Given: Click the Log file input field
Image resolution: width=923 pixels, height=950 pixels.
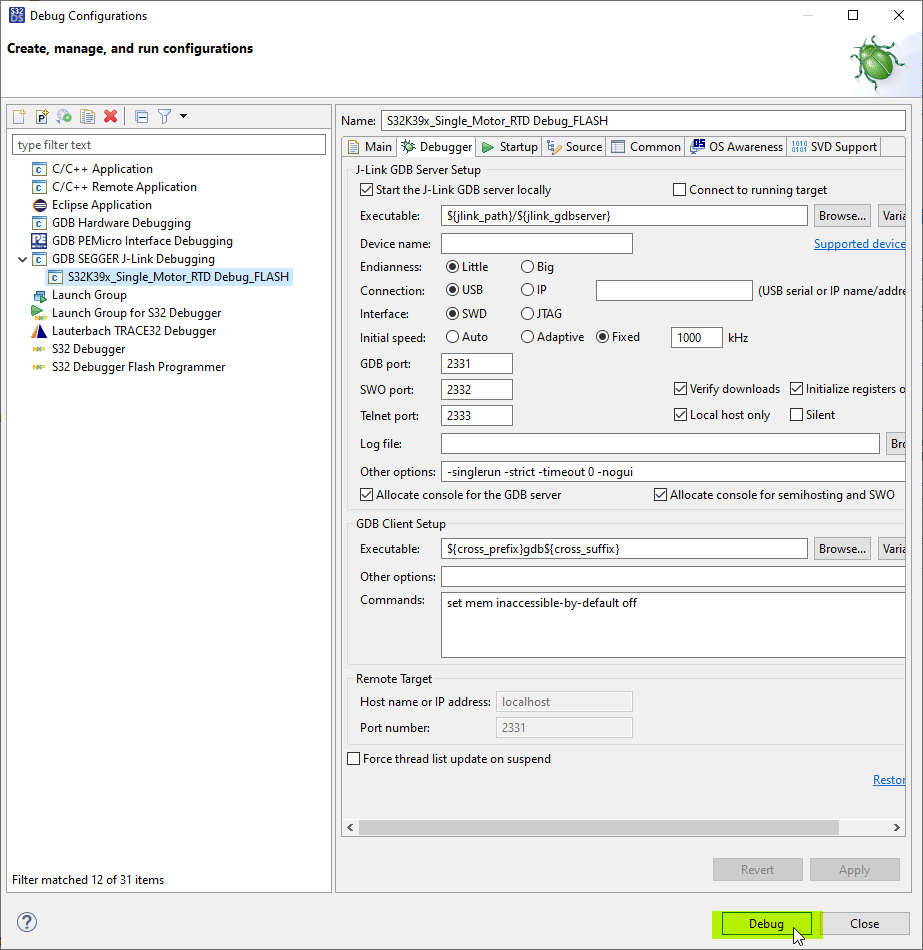Looking at the screenshot, I should pos(660,443).
